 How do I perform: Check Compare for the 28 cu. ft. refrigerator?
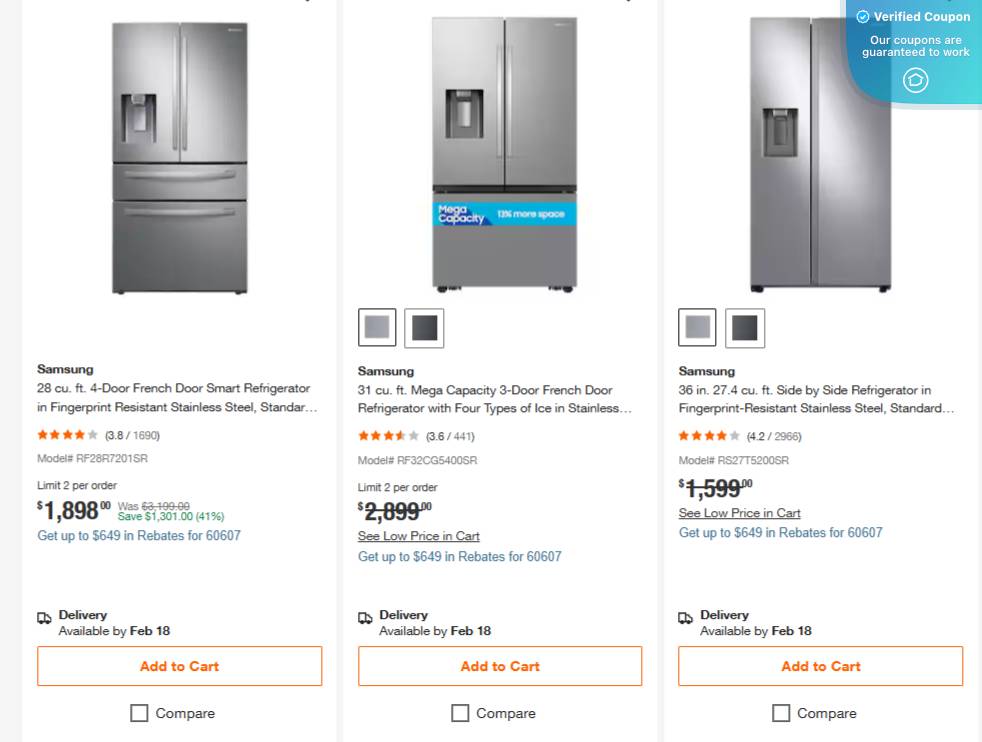point(139,713)
